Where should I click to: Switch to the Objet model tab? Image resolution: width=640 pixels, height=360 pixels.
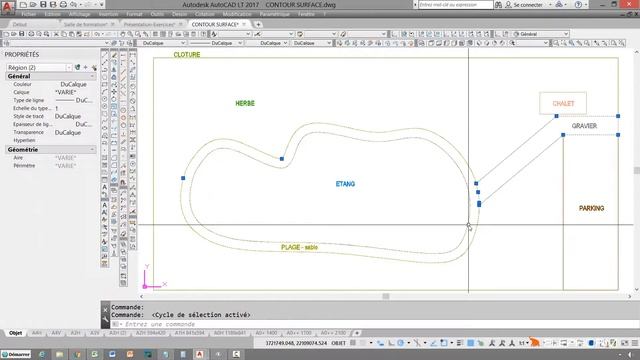tap(16, 333)
